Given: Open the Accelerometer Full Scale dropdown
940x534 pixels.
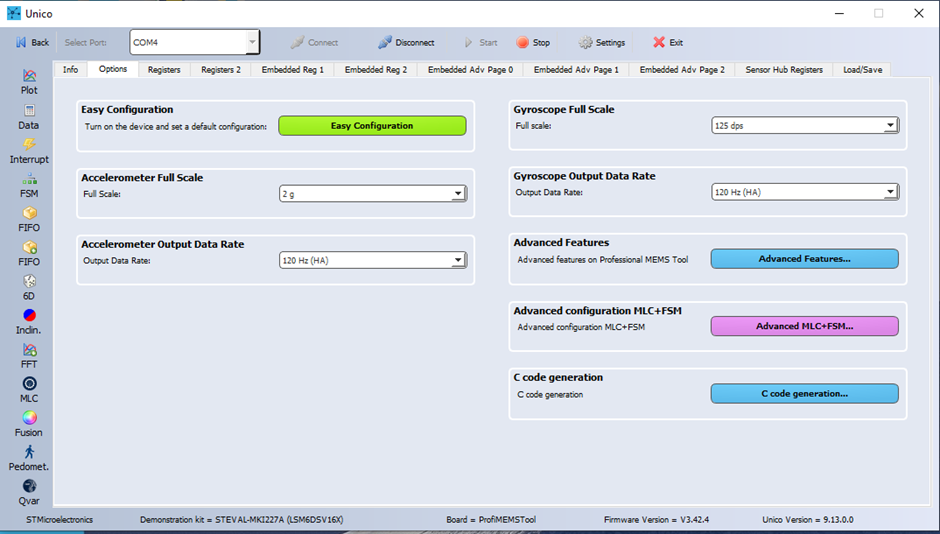Looking at the screenshot, I should click(373, 194).
